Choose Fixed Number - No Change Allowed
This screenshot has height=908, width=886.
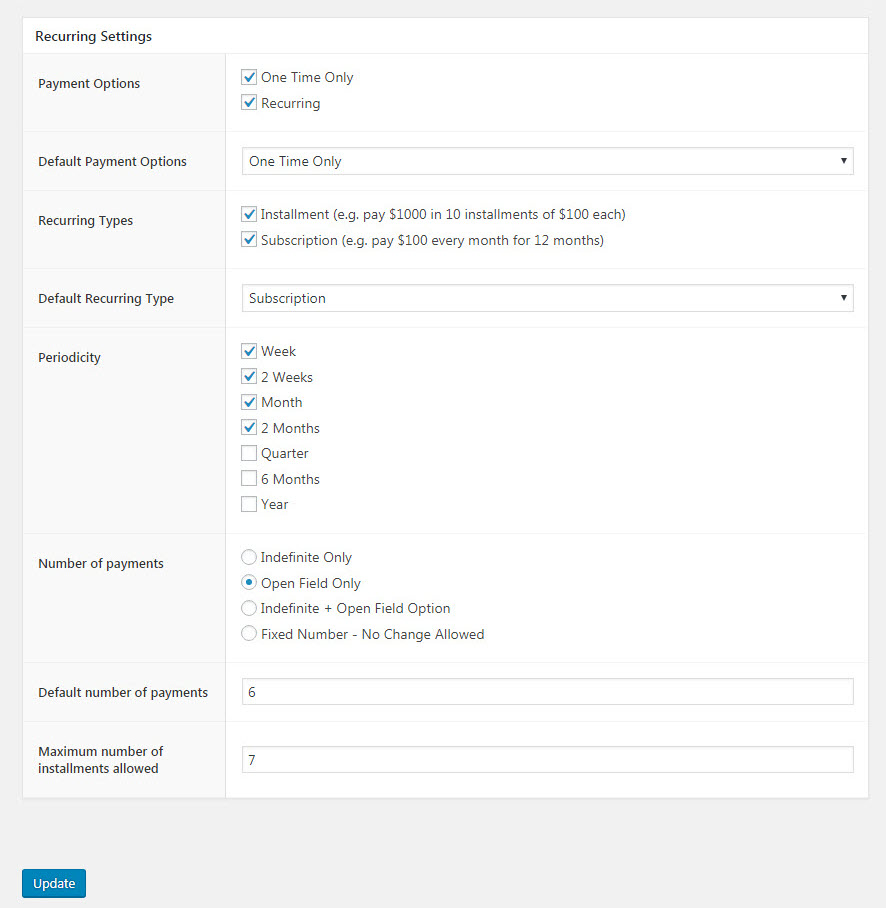pyautogui.click(x=249, y=634)
